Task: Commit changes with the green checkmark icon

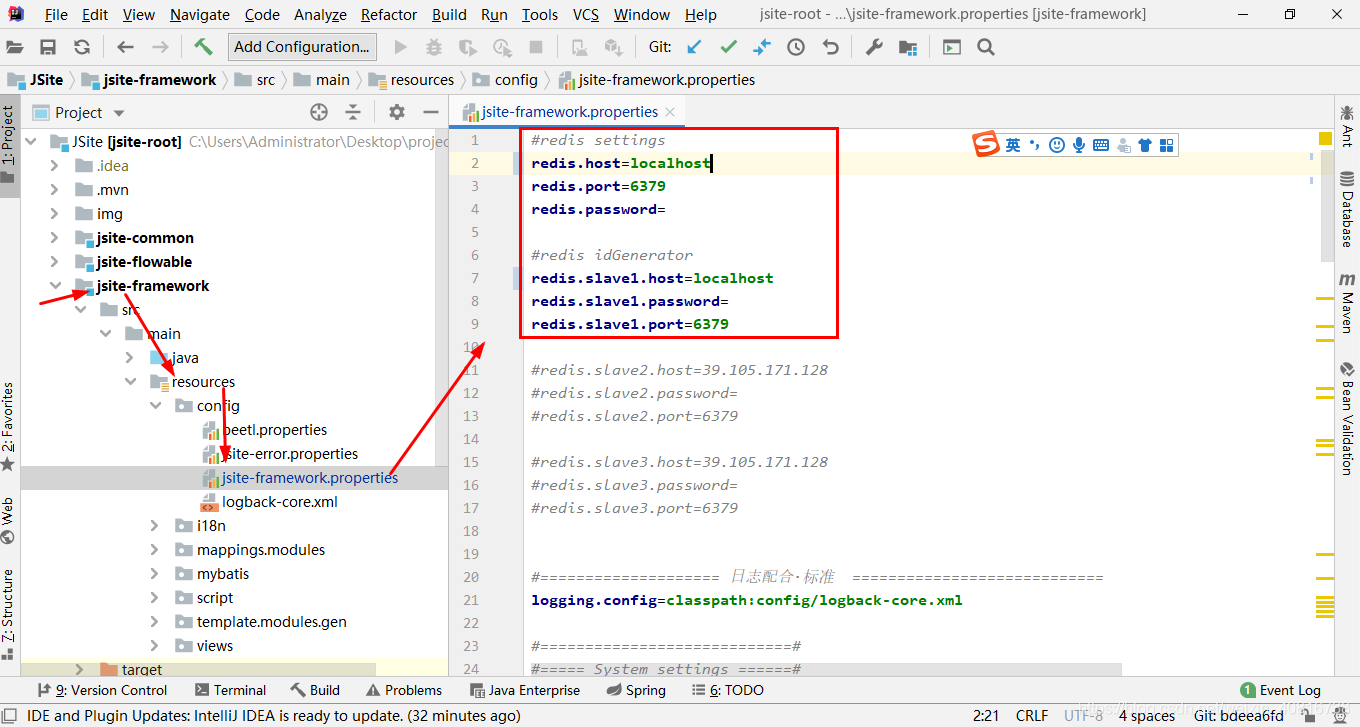Action: [728, 47]
